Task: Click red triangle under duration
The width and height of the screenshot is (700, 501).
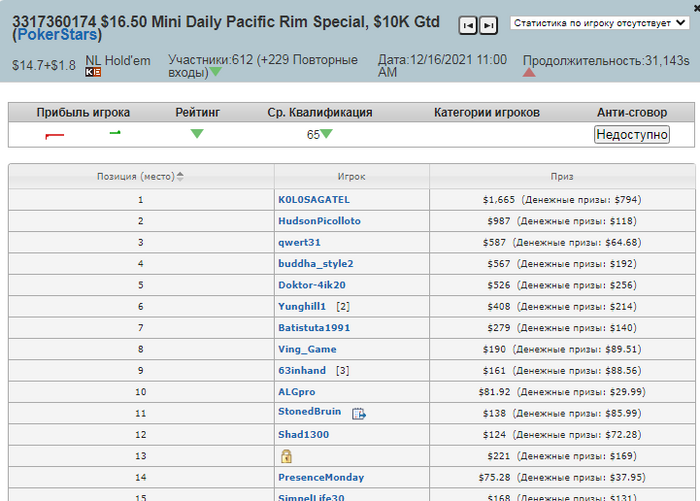Action: [529, 72]
